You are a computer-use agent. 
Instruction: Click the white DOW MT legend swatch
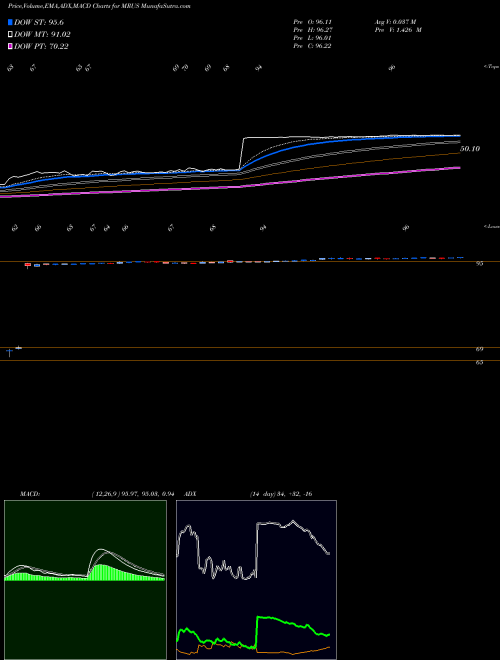(10, 35)
